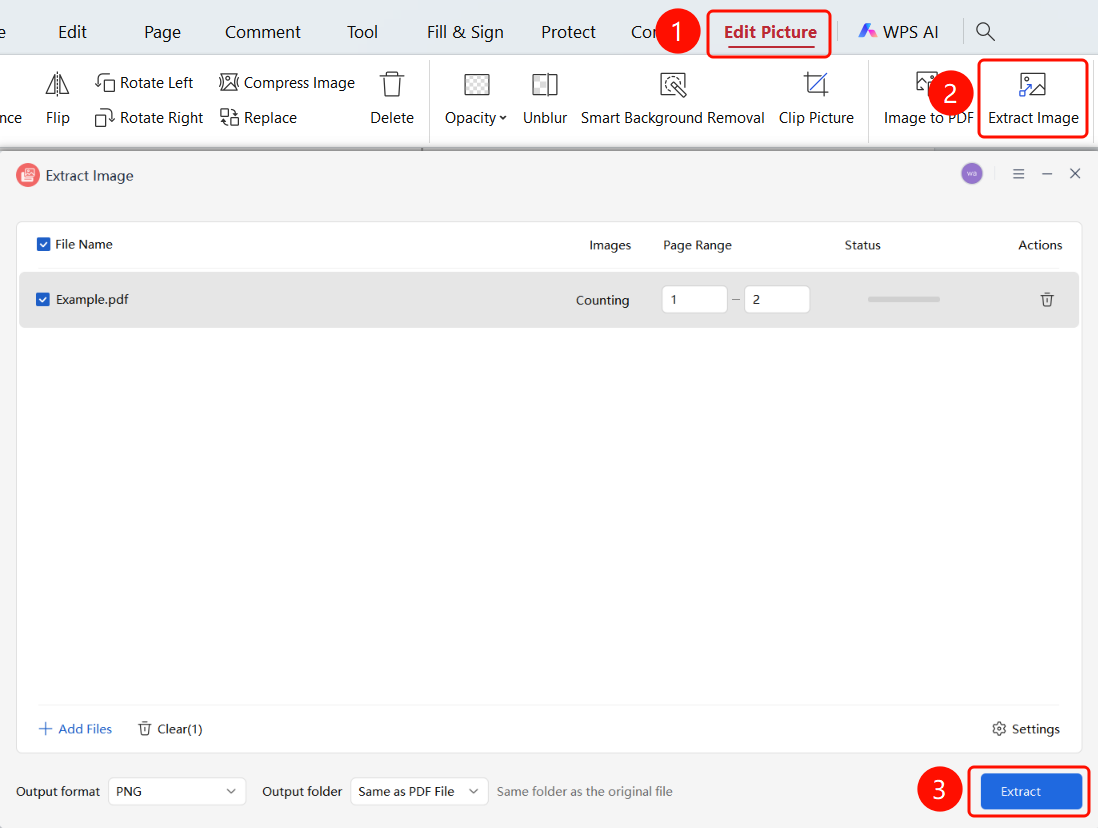
Task: Rotate the picture left
Action: (144, 83)
